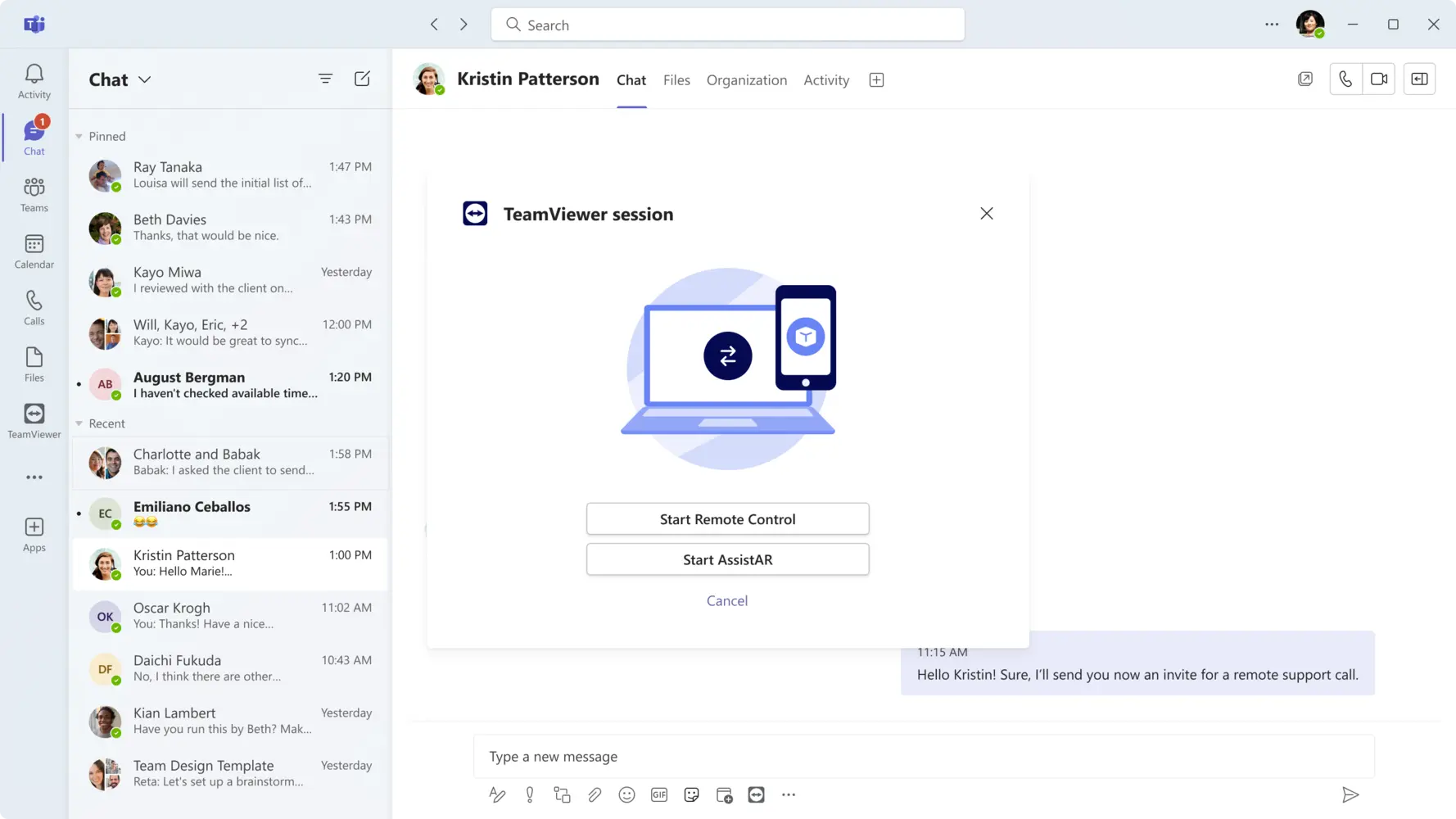1456x819 pixels.
Task: Open the Calendar app icon
Action: pos(34,251)
